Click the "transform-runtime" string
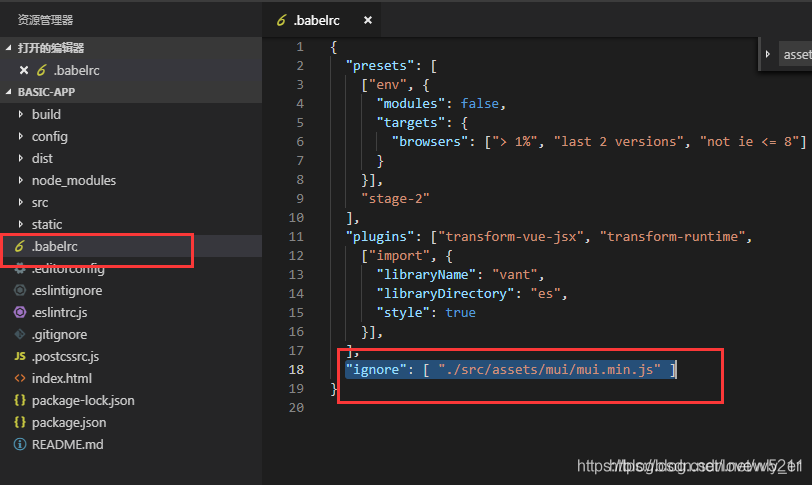 click(x=673, y=237)
